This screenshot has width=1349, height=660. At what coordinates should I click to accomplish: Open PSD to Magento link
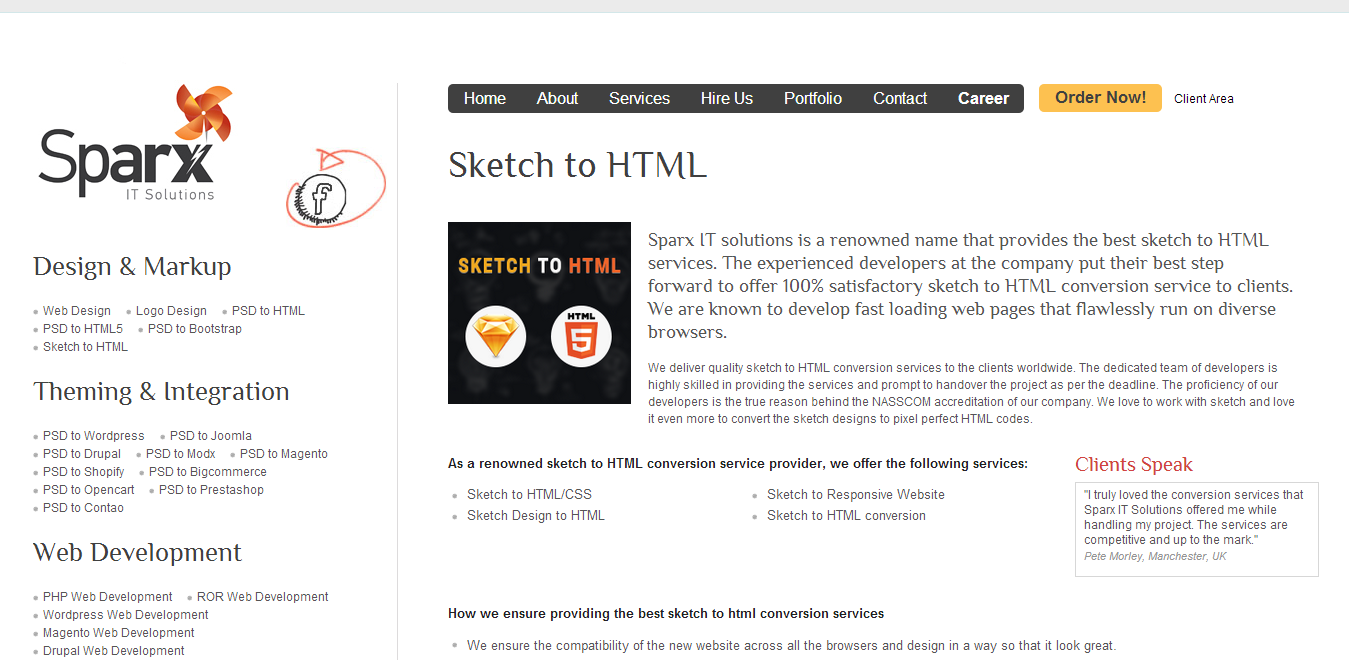[284, 454]
